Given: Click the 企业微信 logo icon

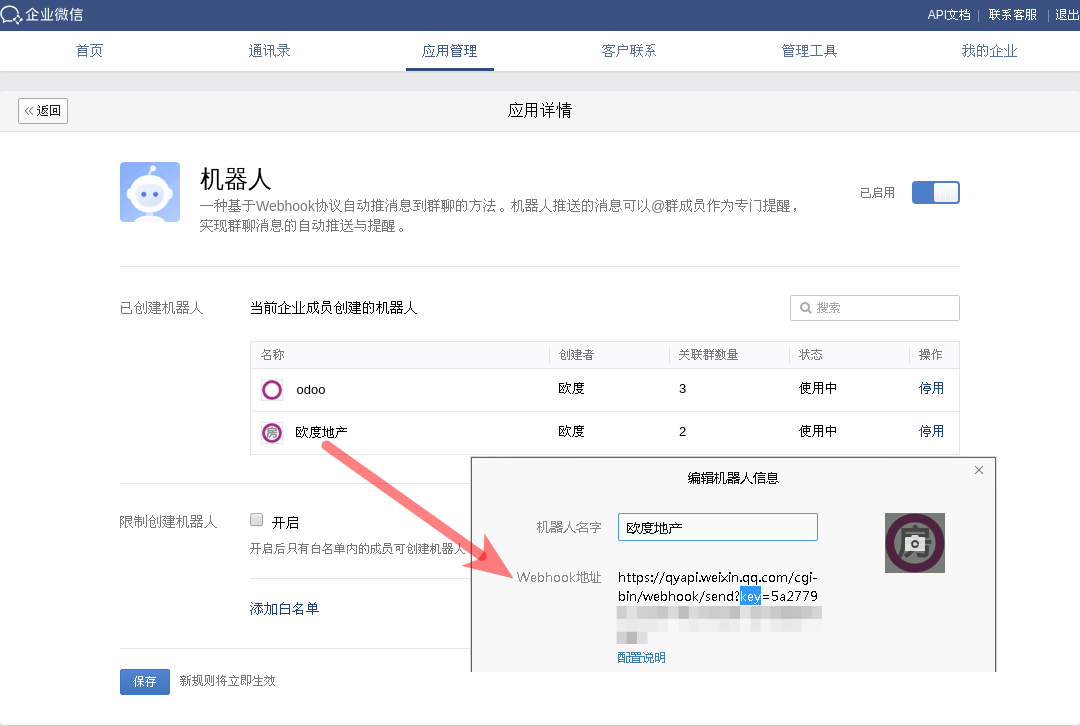Looking at the screenshot, I should coord(11,15).
